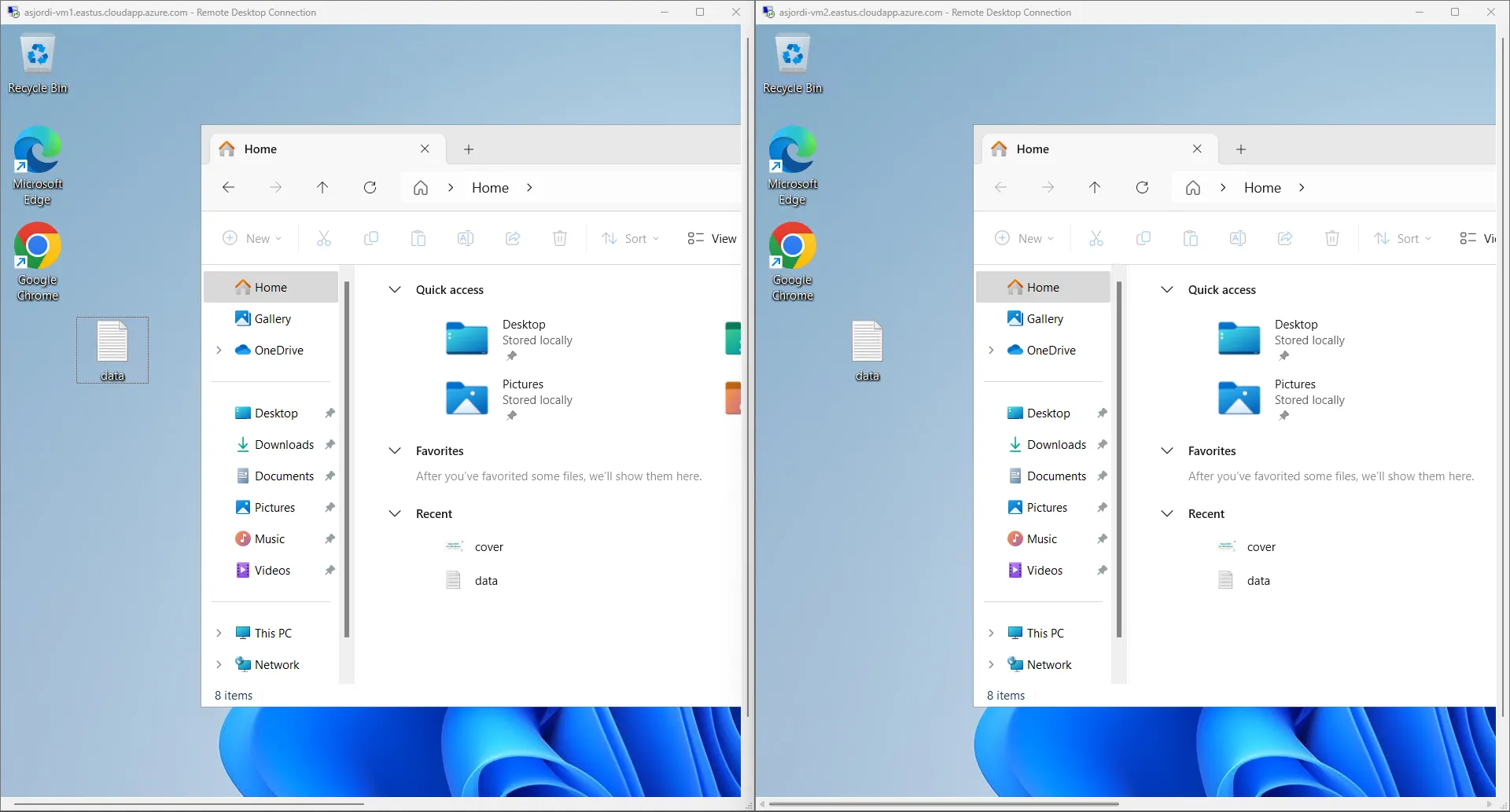This screenshot has width=1510, height=812.
Task: Open Gallery in vm1 Explorer sidebar
Action: click(x=271, y=318)
